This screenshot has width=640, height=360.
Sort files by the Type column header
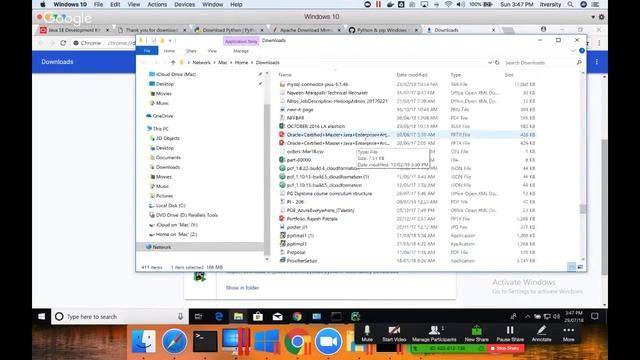coord(456,75)
